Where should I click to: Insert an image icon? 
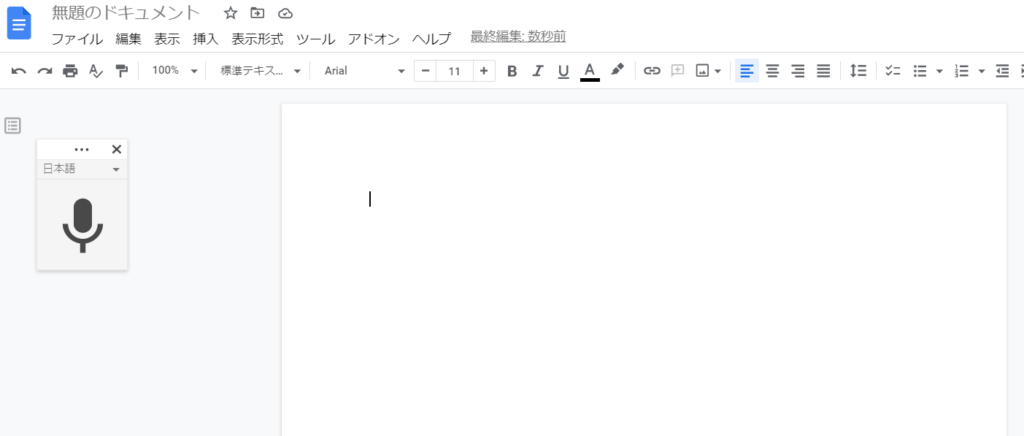pos(703,71)
